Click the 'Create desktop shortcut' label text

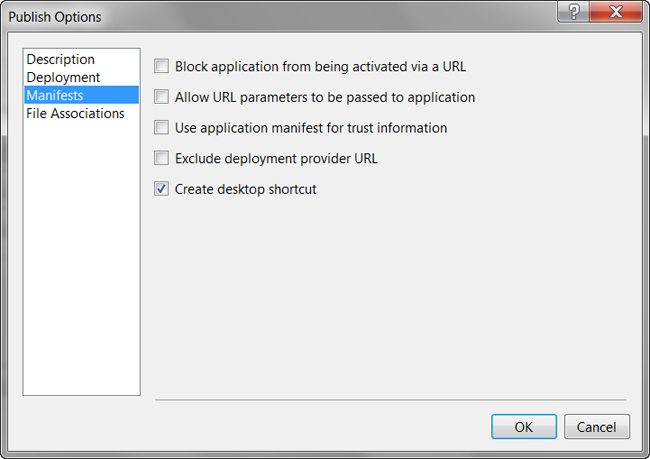click(x=245, y=189)
